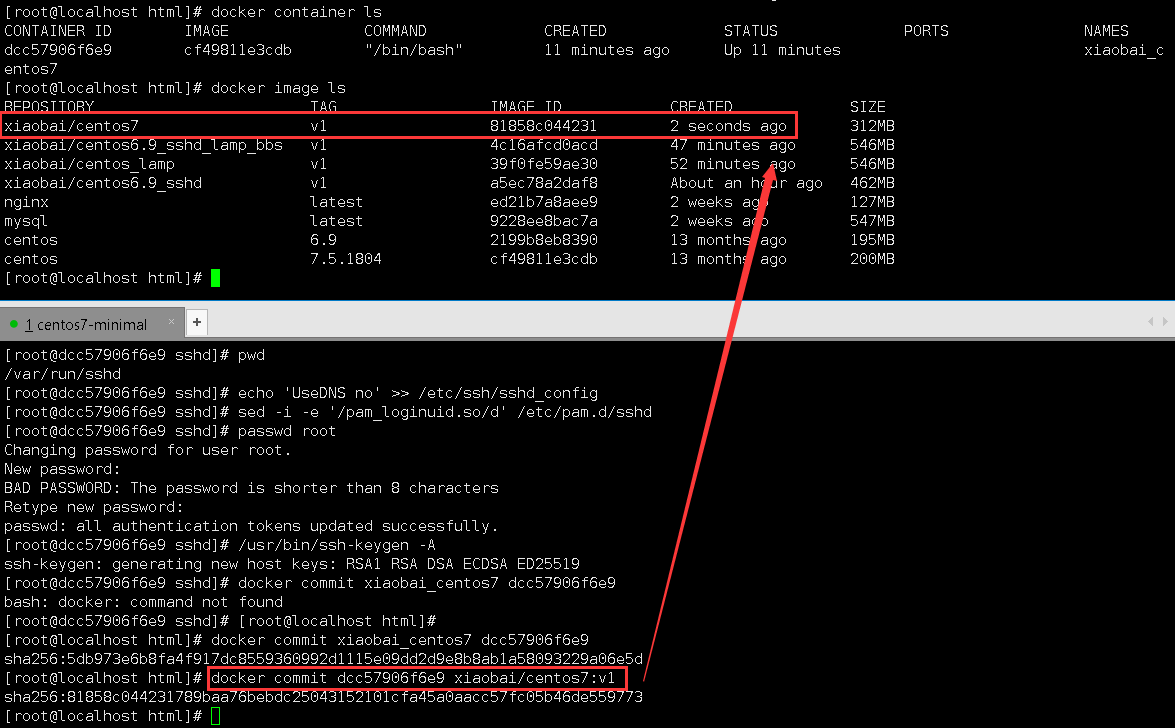
Task: Click the 312MB size value
Action: coord(872,126)
